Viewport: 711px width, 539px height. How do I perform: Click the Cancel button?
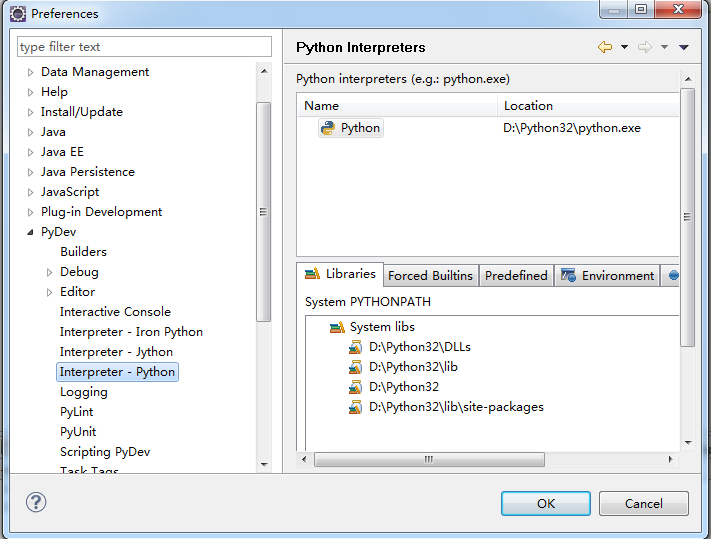[x=643, y=504]
